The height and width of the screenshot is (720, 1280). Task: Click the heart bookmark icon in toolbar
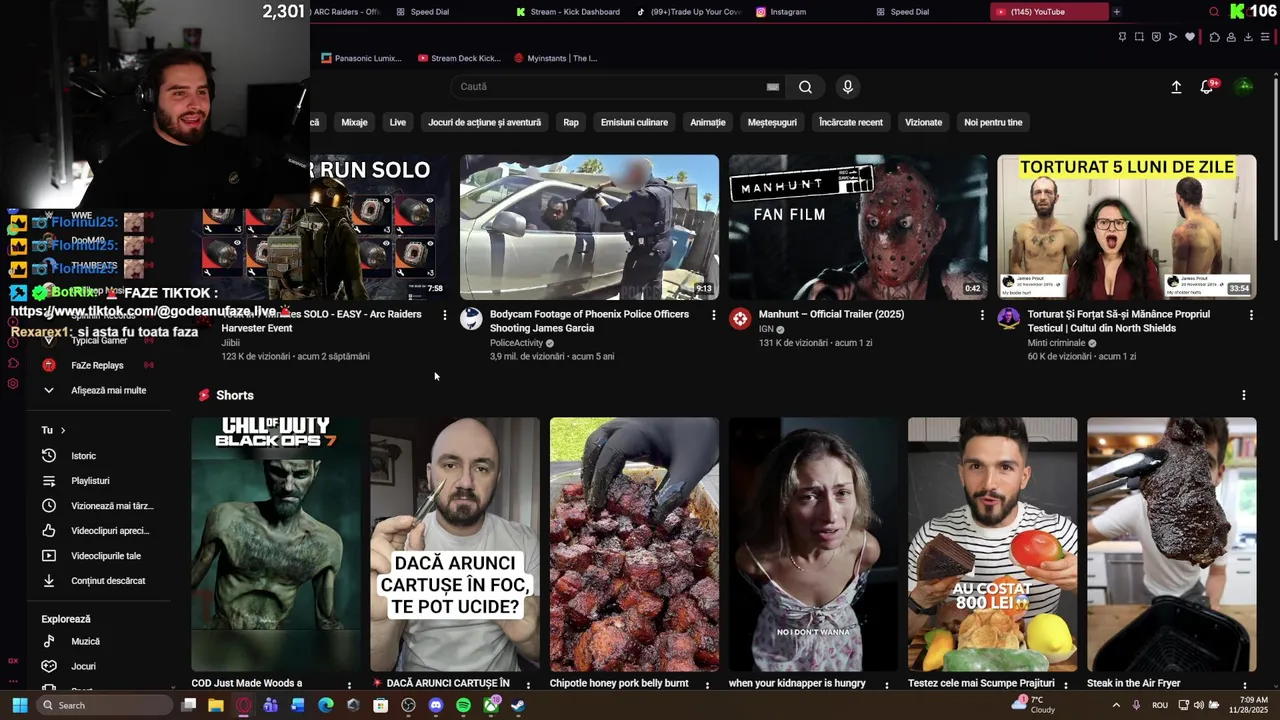click(x=1190, y=37)
